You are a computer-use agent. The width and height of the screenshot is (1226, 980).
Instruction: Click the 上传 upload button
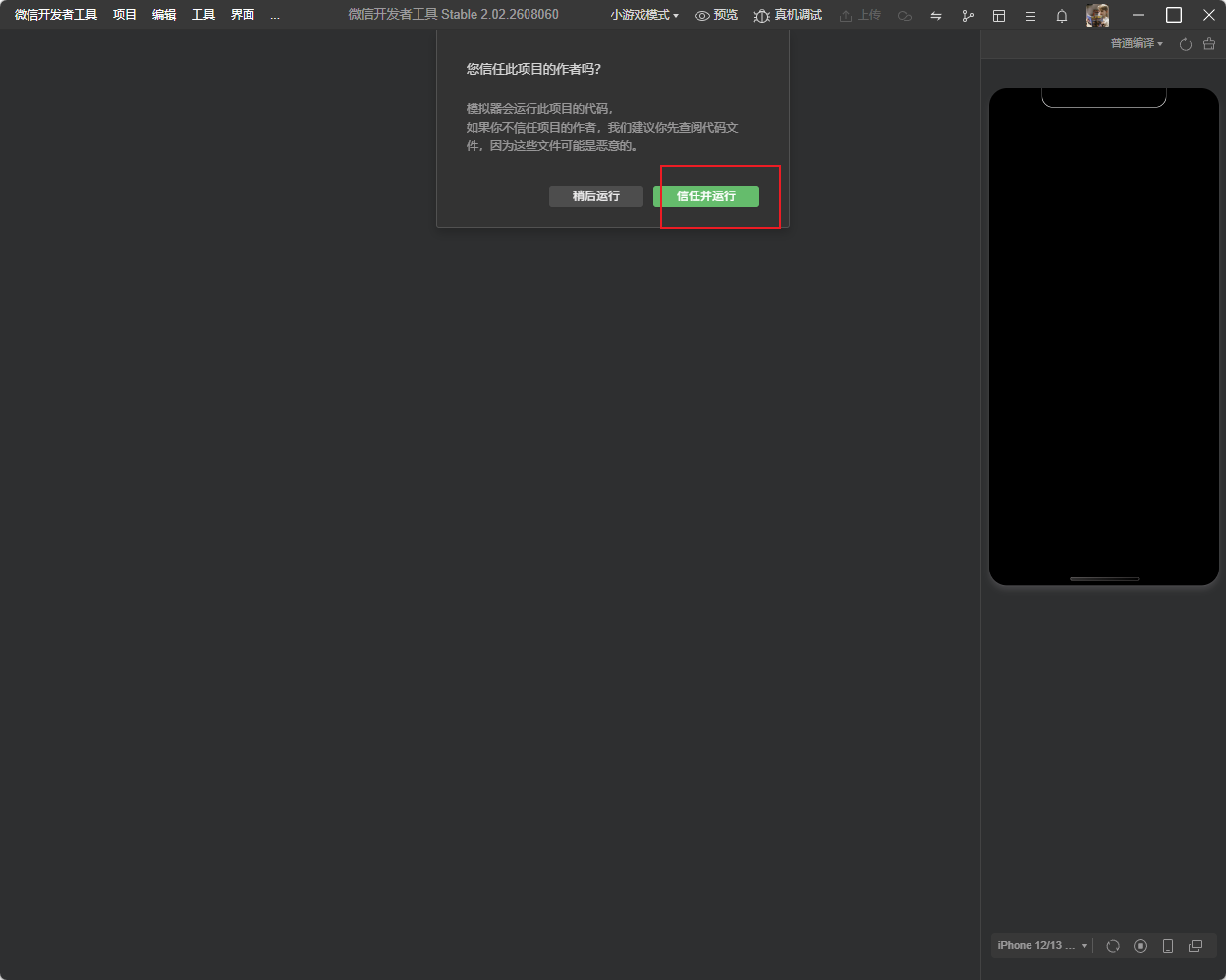click(x=861, y=15)
